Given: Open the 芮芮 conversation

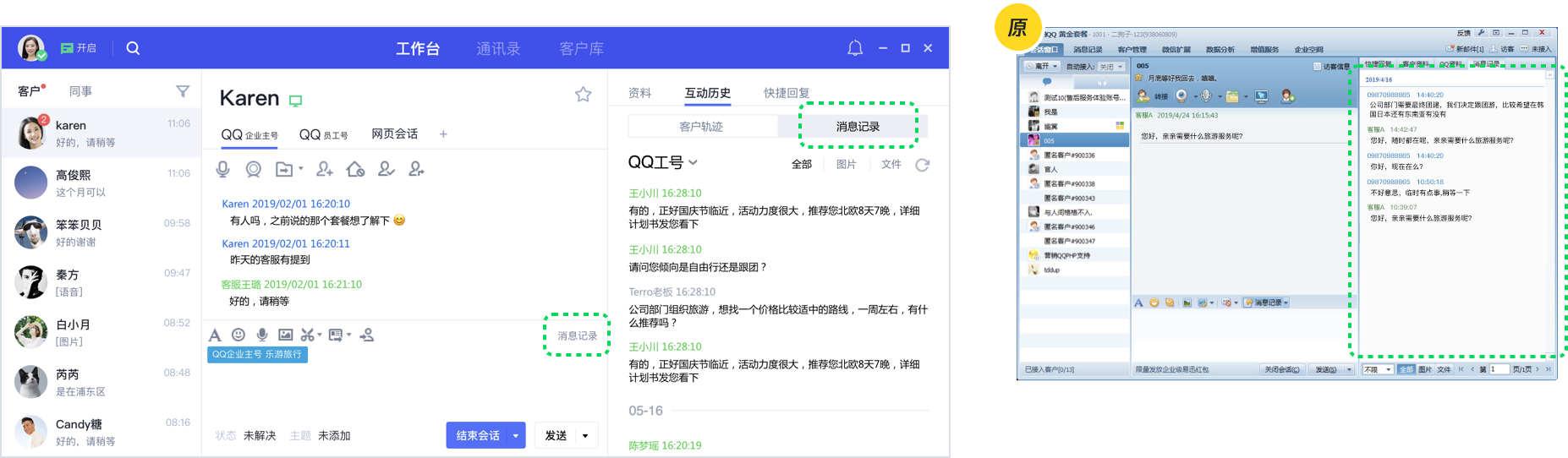Looking at the screenshot, I should [101, 382].
